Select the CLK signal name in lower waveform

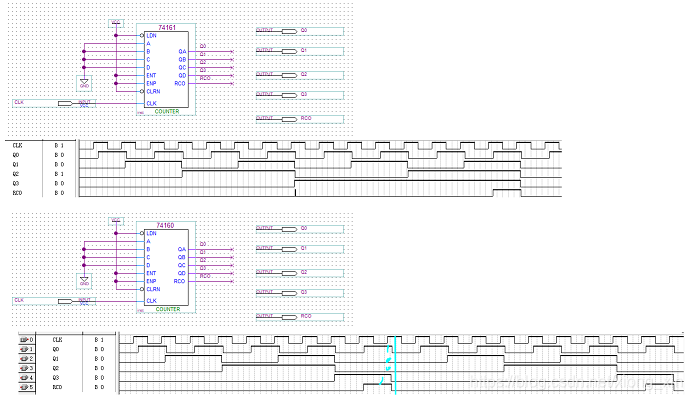point(57,340)
